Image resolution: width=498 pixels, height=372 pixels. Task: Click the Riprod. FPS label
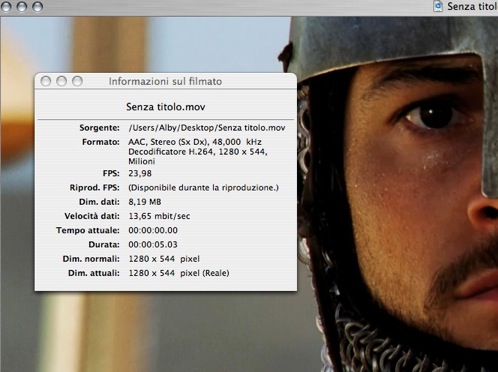(x=94, y=188)
